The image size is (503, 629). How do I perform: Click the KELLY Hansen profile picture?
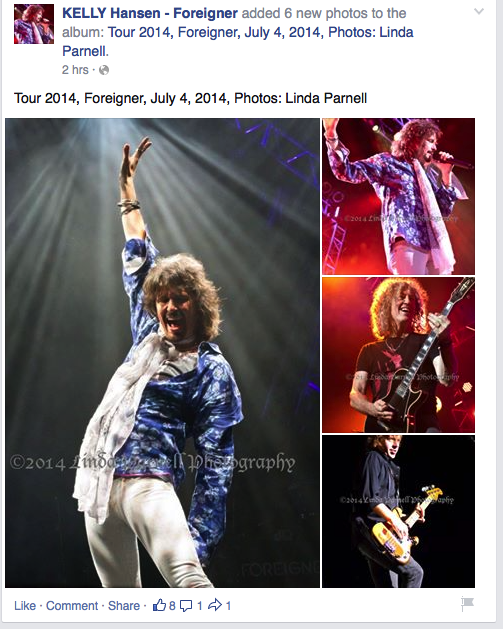(x=34, y=24)
